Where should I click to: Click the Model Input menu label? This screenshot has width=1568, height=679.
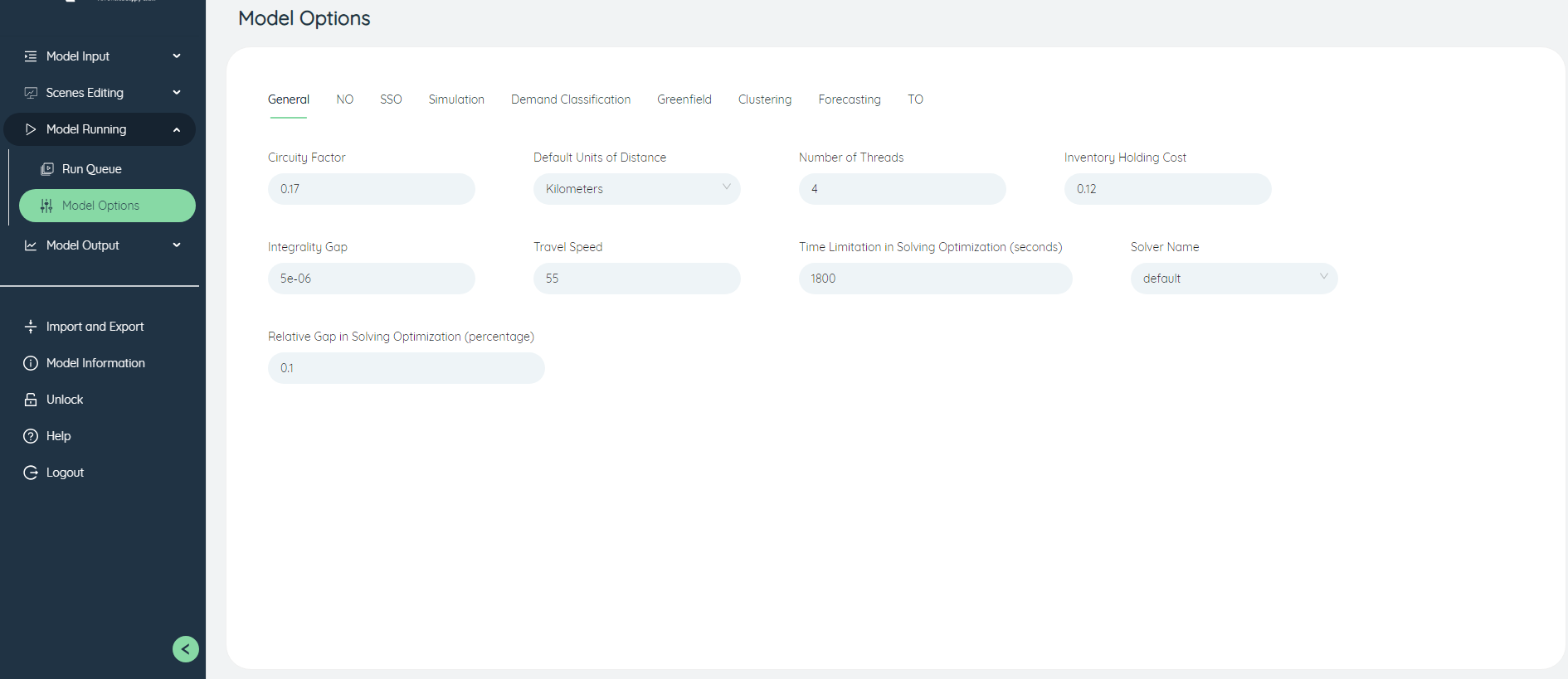pos(78,56)
